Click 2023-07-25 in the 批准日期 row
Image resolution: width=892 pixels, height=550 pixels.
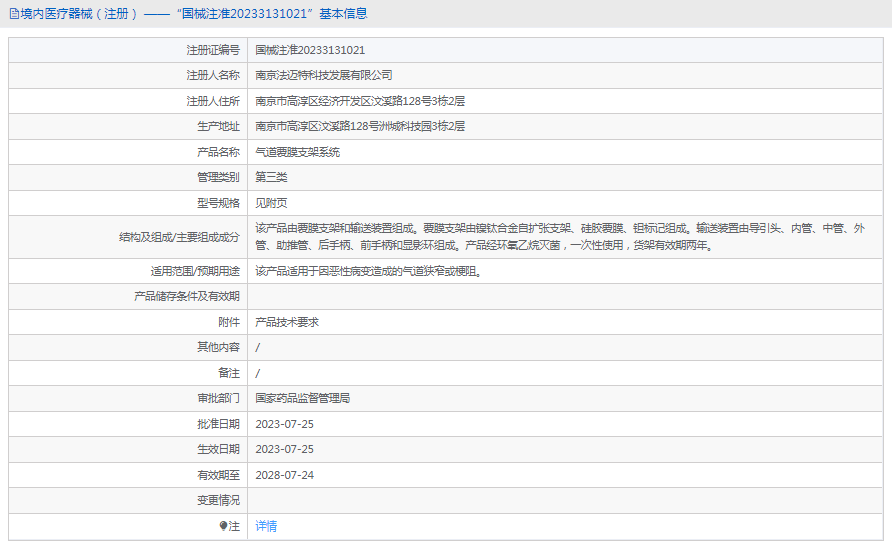284,424
